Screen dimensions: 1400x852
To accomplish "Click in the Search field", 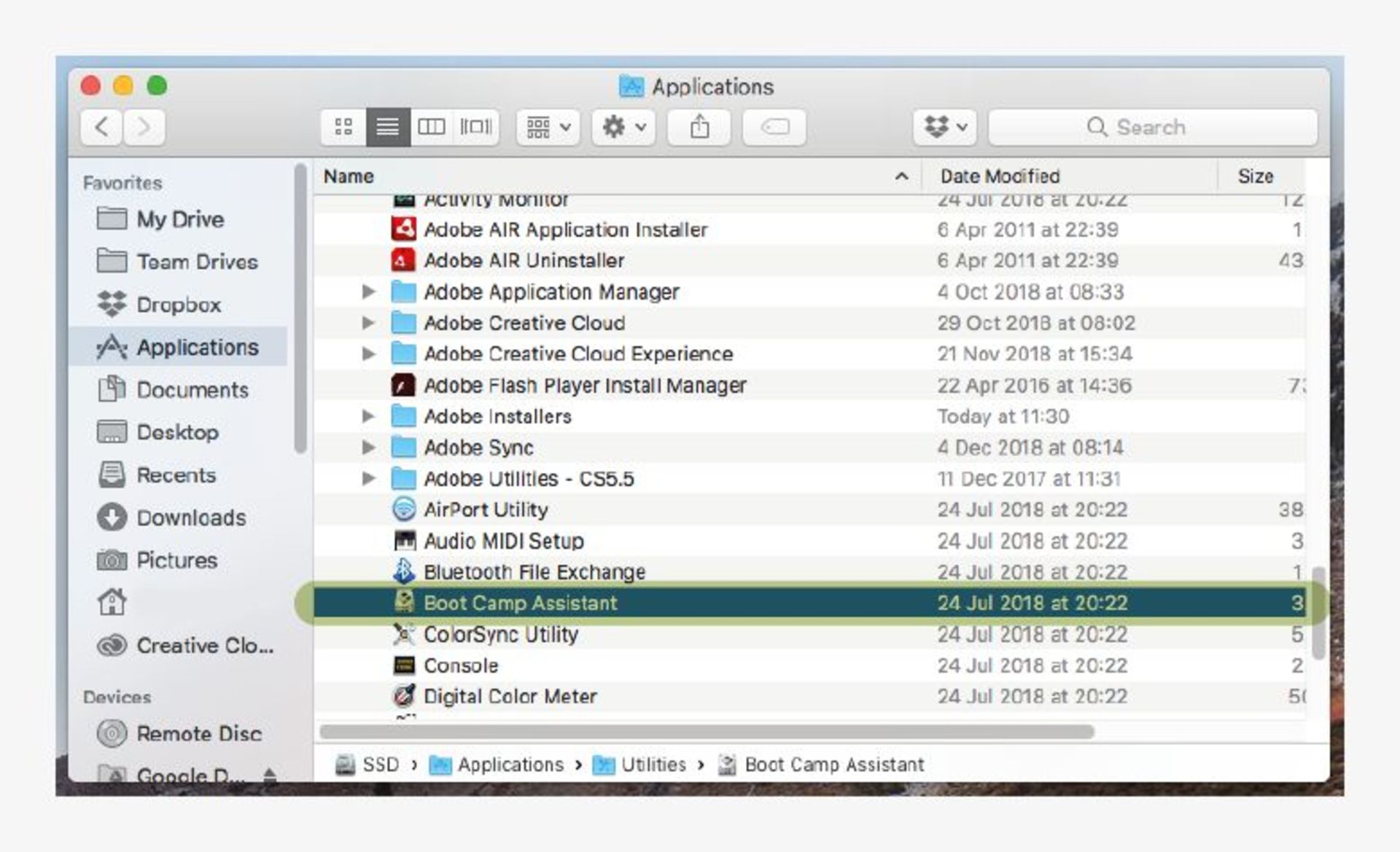I will 1153,128.
